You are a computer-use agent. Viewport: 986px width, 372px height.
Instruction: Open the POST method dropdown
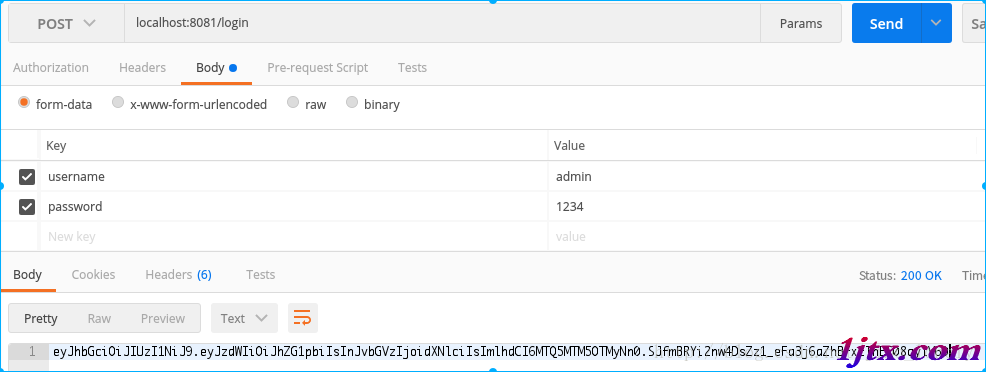[66, 23]
